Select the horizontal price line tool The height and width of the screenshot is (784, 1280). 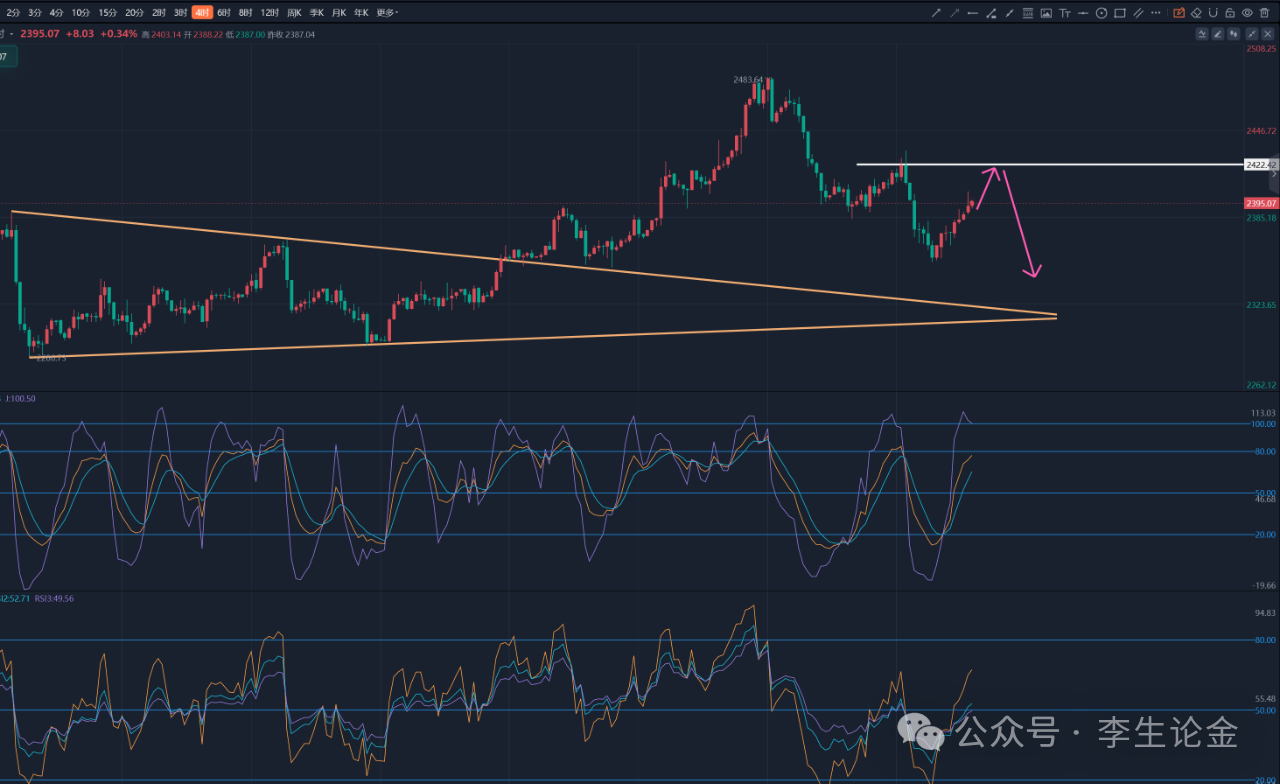1083,13
